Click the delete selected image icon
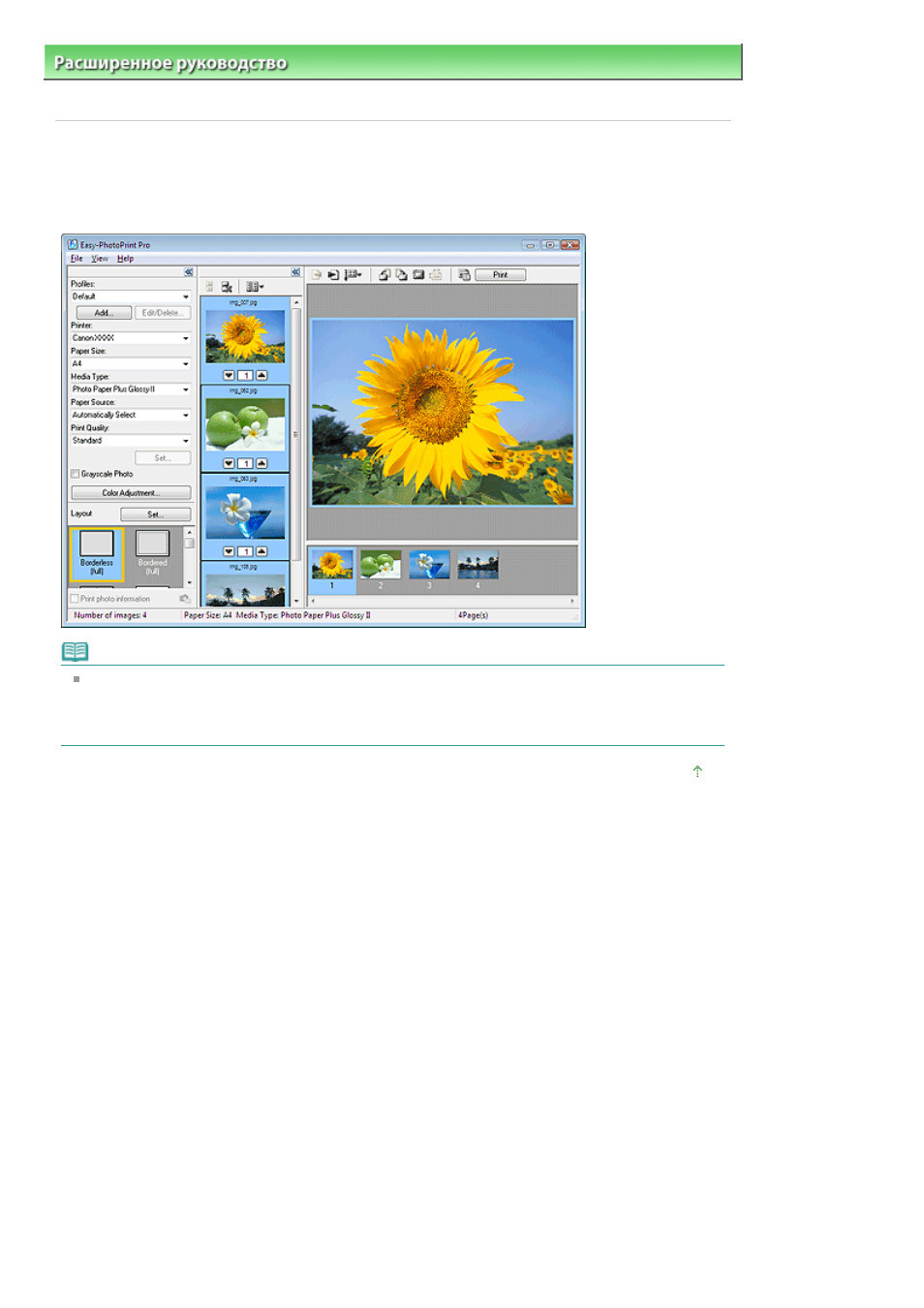The width and height of the screenshot is (924, 1308). click(x=226, y=288)
